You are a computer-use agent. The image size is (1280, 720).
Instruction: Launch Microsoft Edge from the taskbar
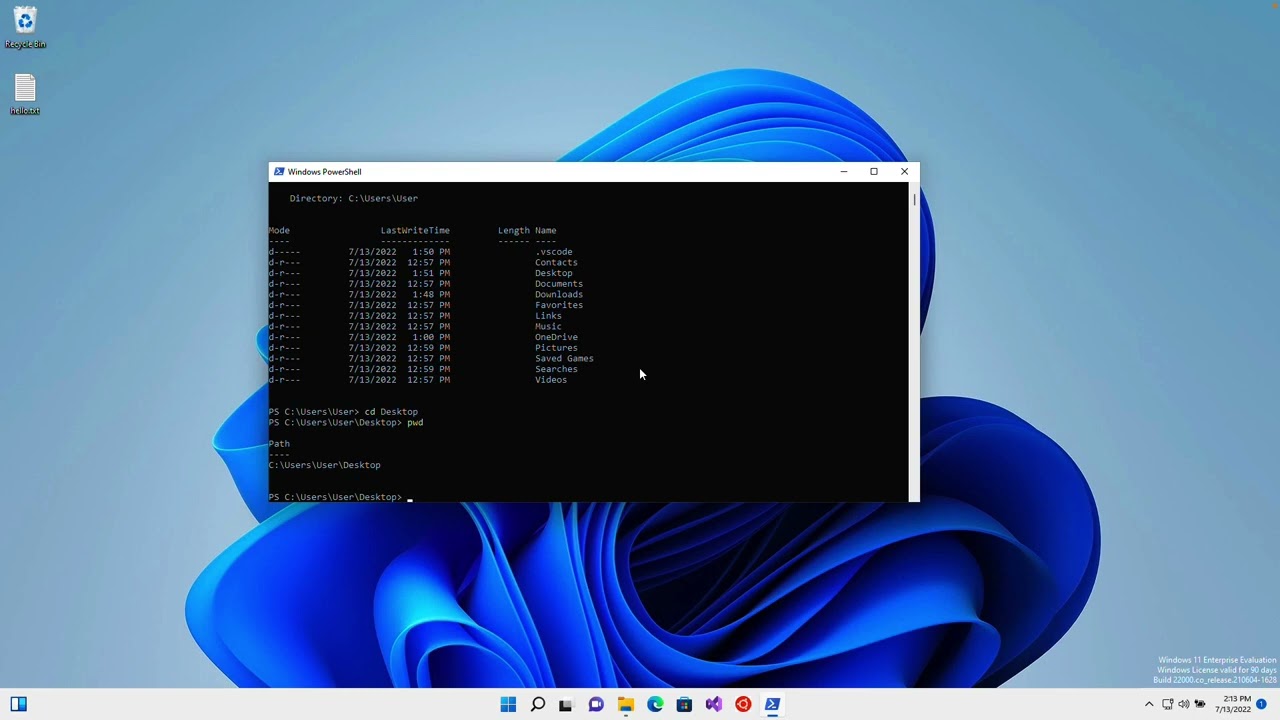(x=655, y=704)
